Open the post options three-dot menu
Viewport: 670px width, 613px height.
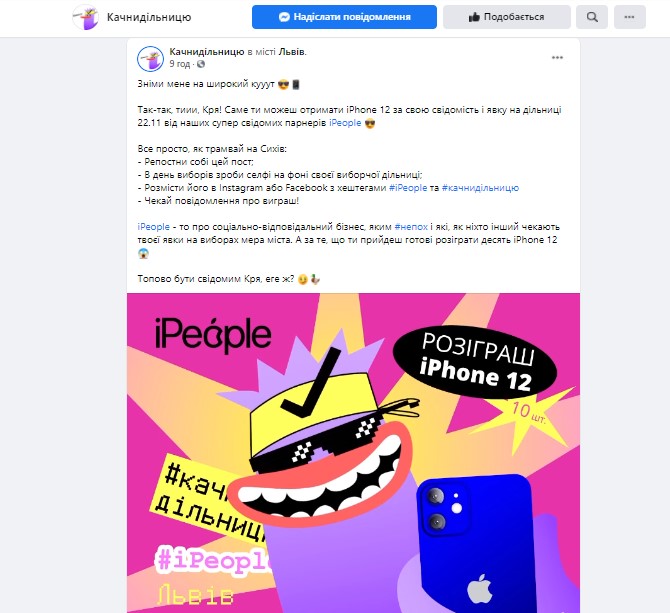[557, 58]
